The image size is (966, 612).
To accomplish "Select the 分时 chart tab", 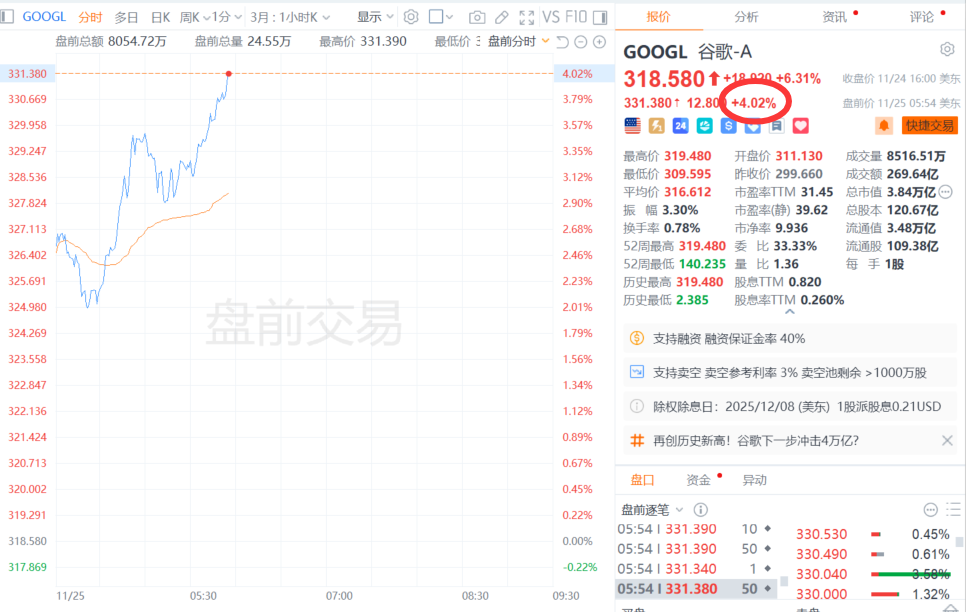I will pyautogui.click(x=90, y=17).
